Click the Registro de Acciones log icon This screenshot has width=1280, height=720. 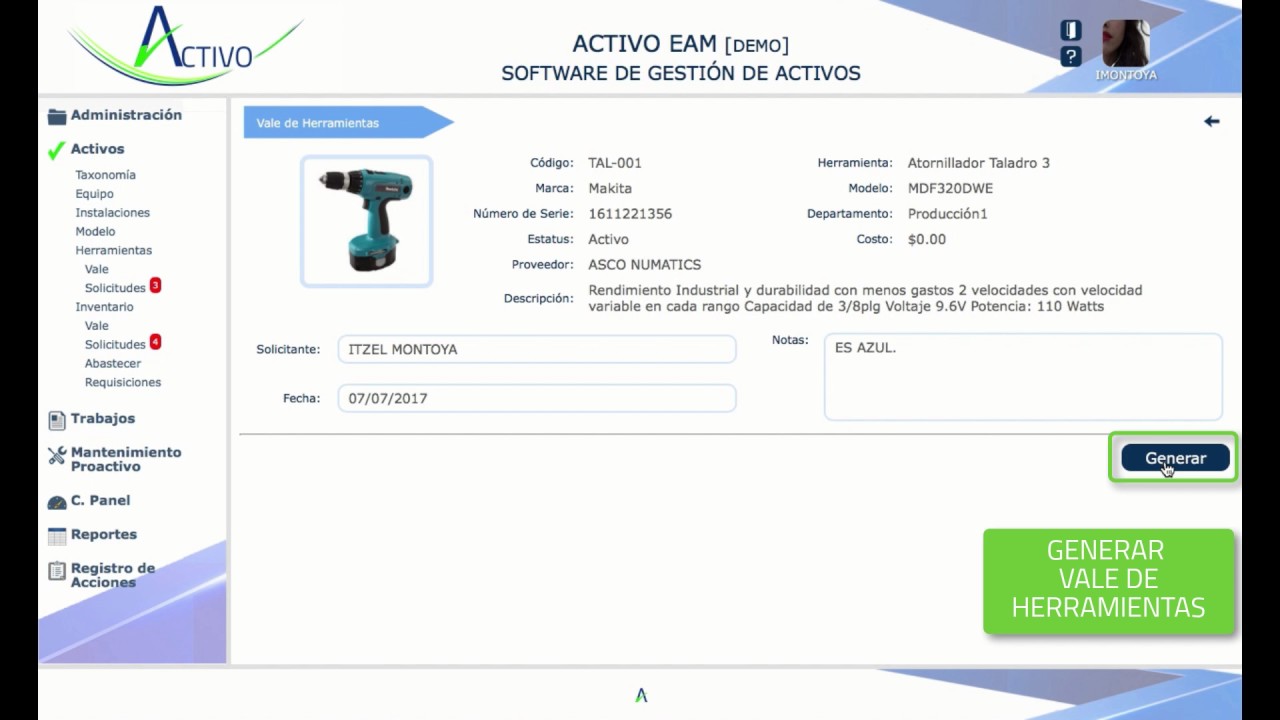[57, 571]
